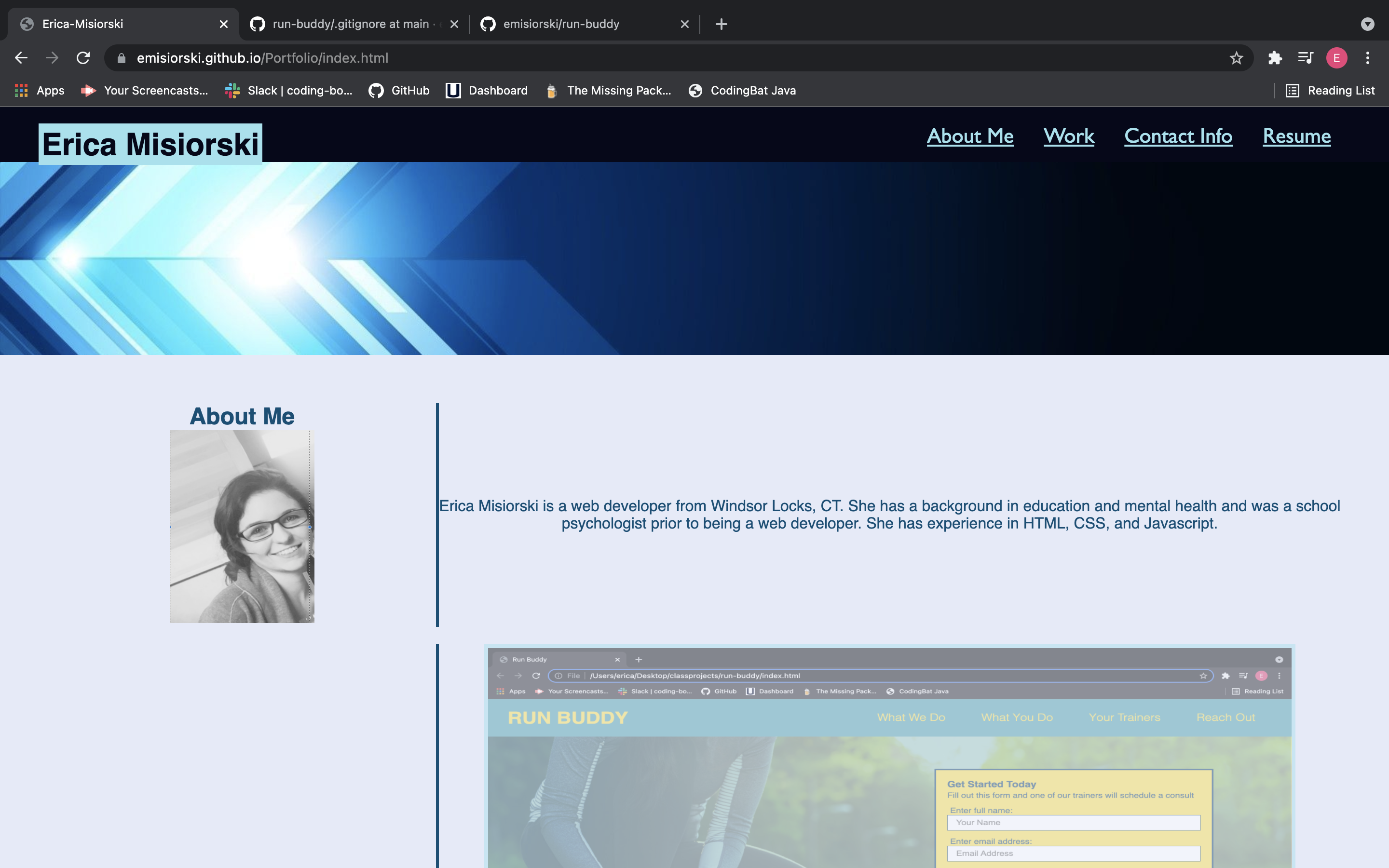
Task: Open the tab search dropdown arrow
Action: click(x=1368, y=24)
